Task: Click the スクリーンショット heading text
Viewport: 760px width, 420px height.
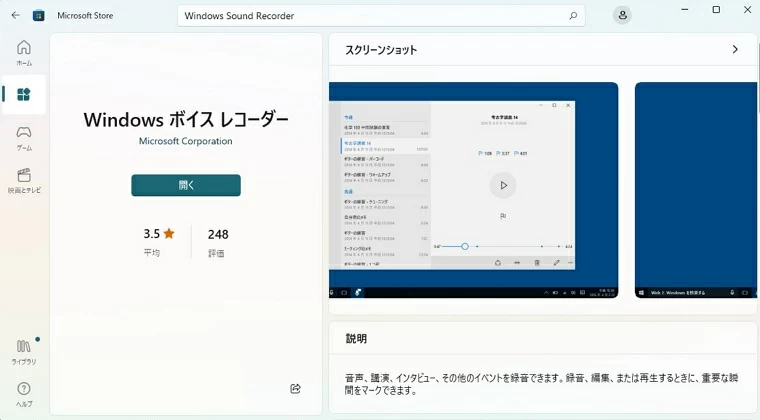Action: click(x=381, y=50)
